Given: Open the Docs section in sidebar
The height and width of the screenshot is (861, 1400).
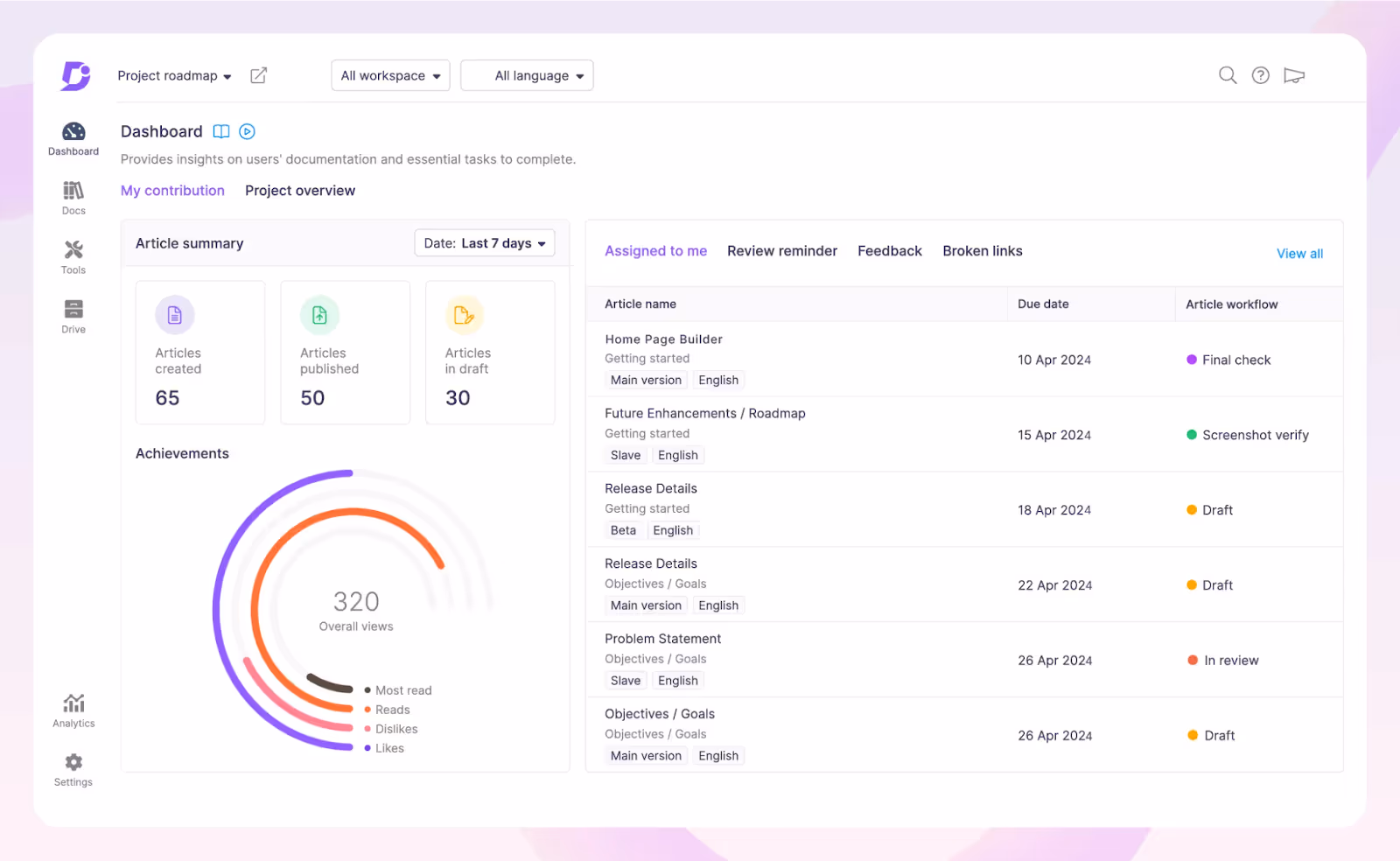Looking at the screenshot, I should [x=73, y=198].
